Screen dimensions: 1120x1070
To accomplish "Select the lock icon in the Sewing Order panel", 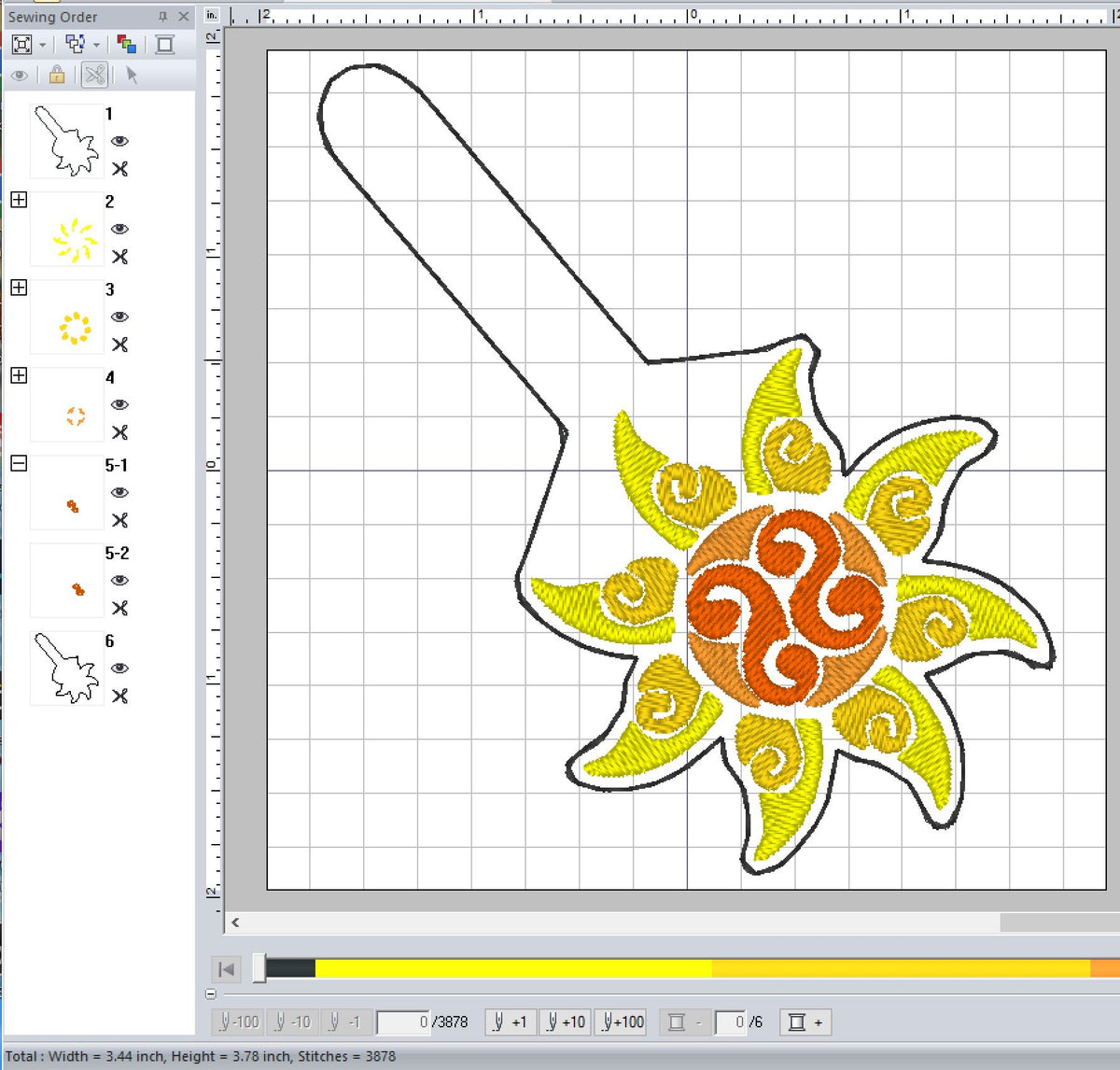I will pos(57,76).
